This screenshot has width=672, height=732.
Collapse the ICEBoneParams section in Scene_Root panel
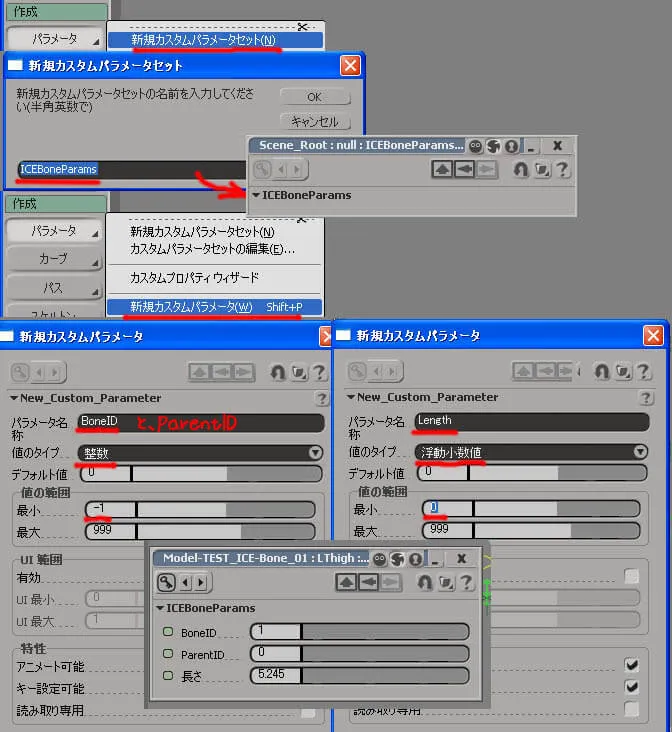(x=256, y=195)
